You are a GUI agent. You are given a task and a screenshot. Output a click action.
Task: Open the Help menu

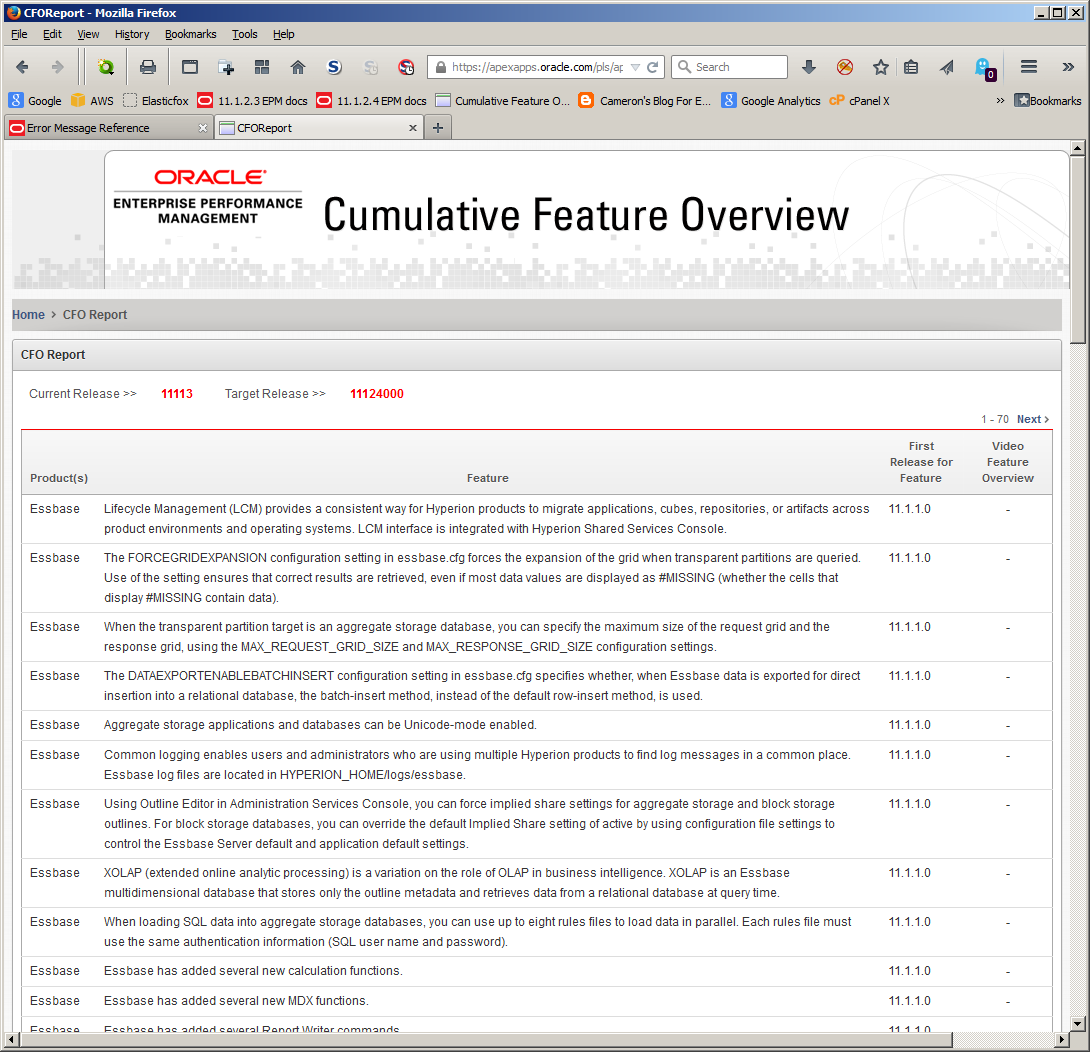(x=284, y=34)
